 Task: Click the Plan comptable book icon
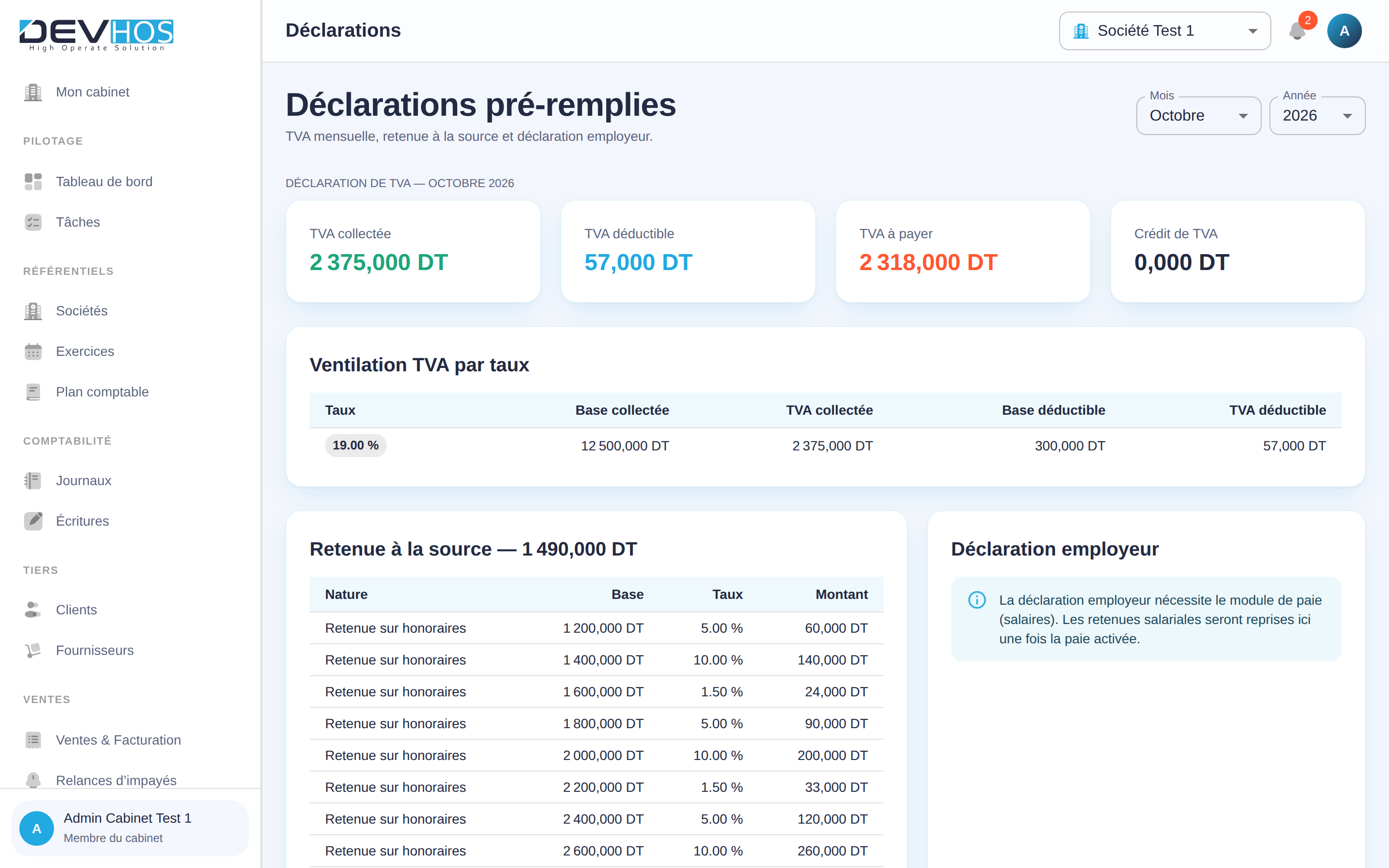pyautogui.click(x=33, y=392)
